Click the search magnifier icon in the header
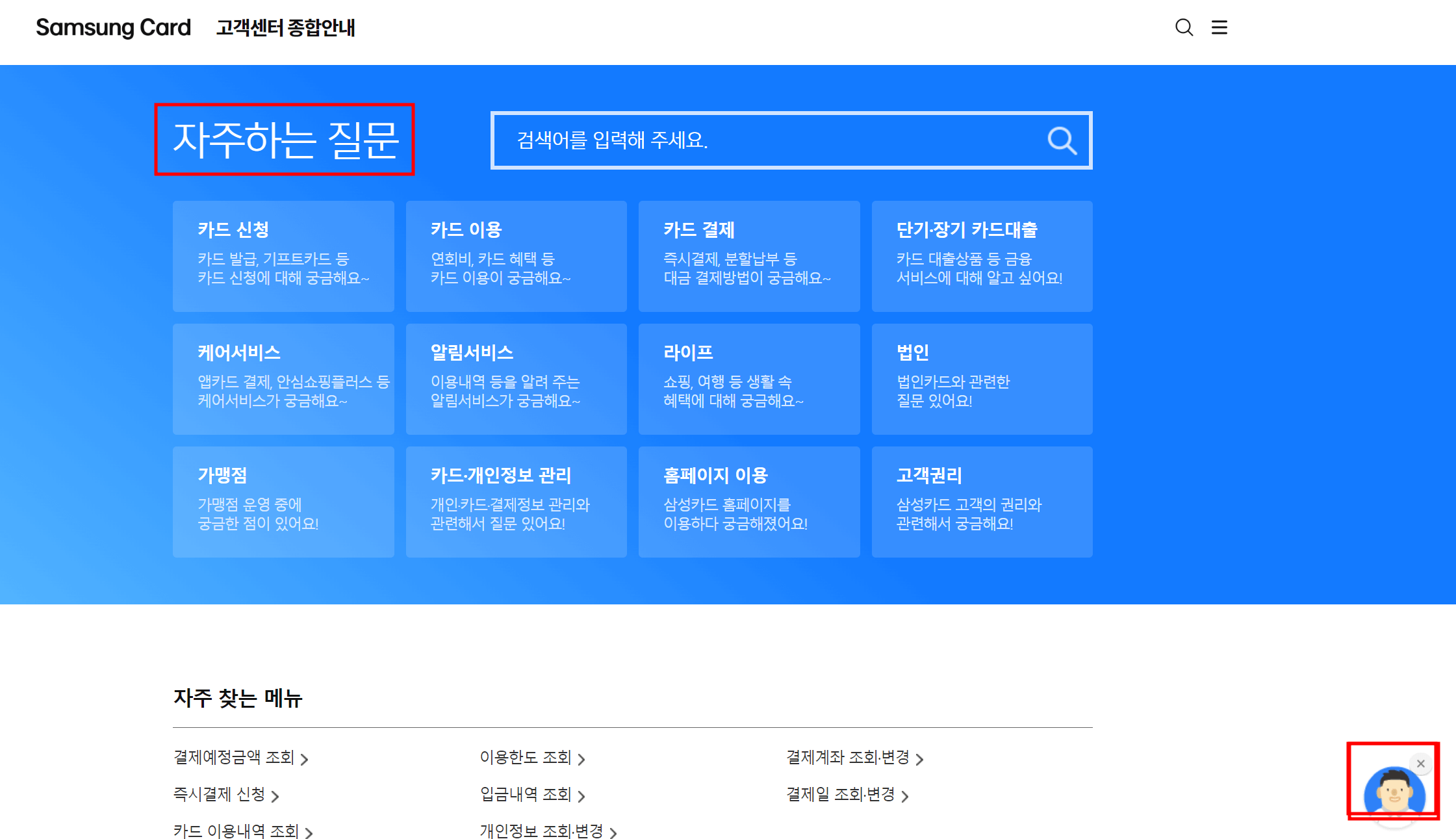 (1183, 27)
